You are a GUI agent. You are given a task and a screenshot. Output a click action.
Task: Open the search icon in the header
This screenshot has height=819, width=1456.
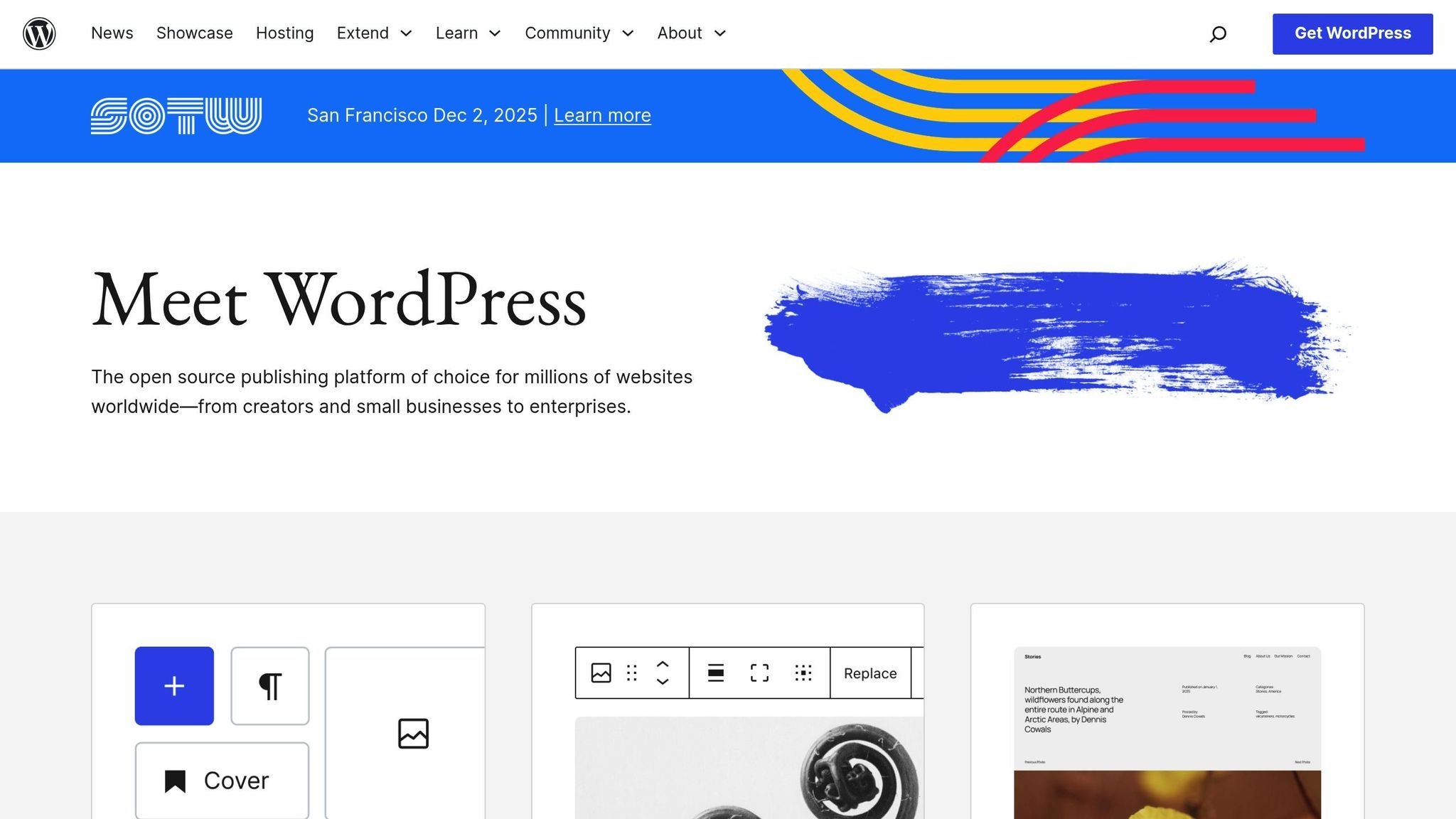1218,33
